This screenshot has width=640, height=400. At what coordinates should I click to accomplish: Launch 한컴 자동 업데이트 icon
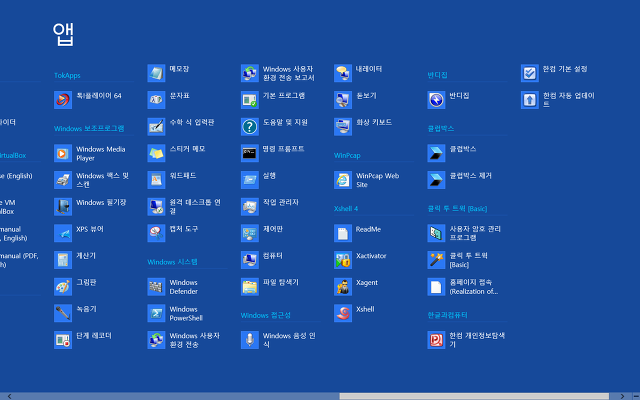point(530,100)
